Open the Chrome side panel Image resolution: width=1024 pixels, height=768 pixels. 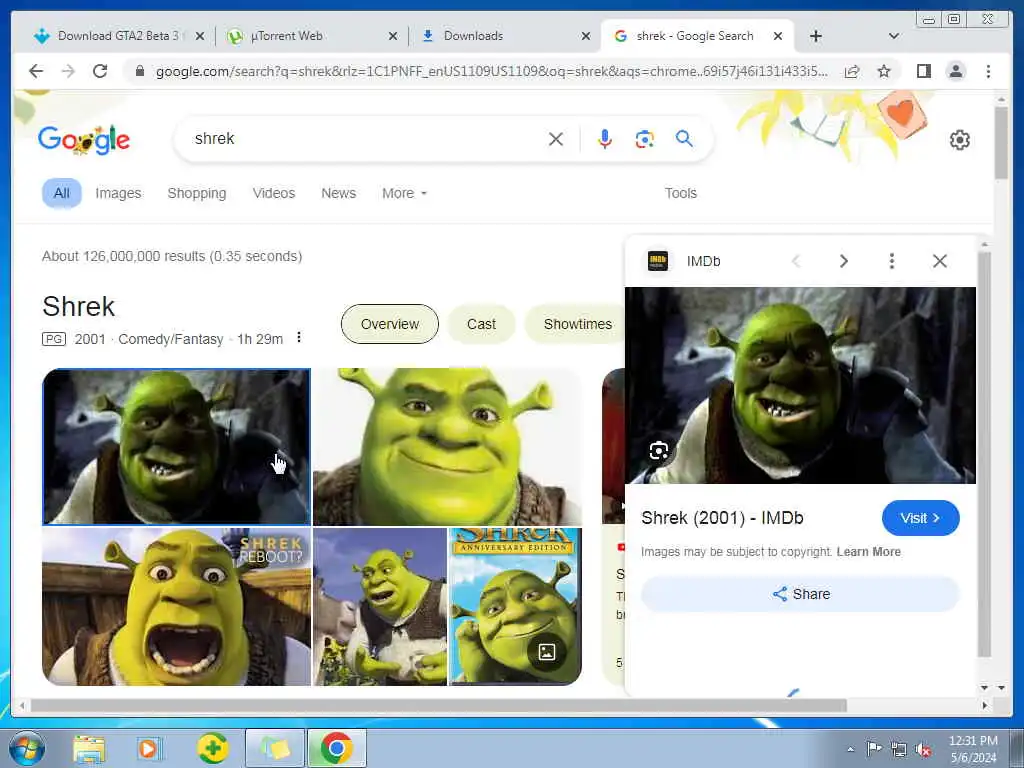tap(923, 71)
